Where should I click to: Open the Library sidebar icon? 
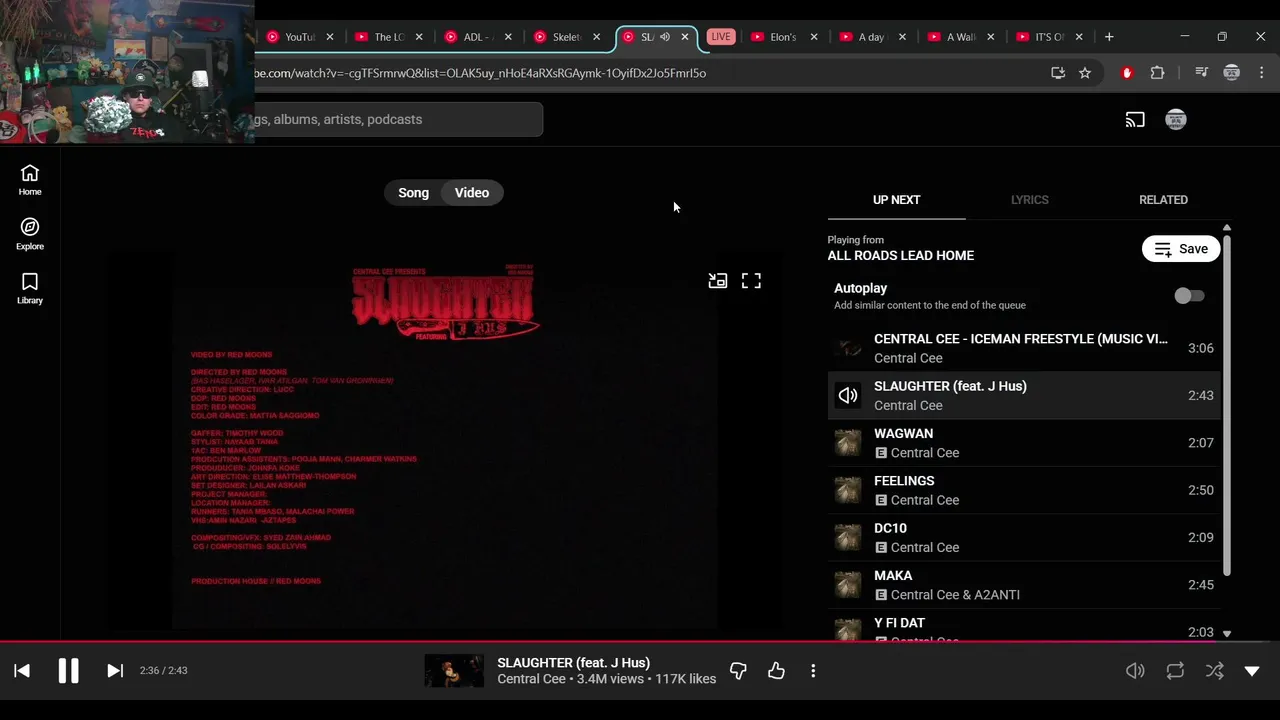pos(30,288)
